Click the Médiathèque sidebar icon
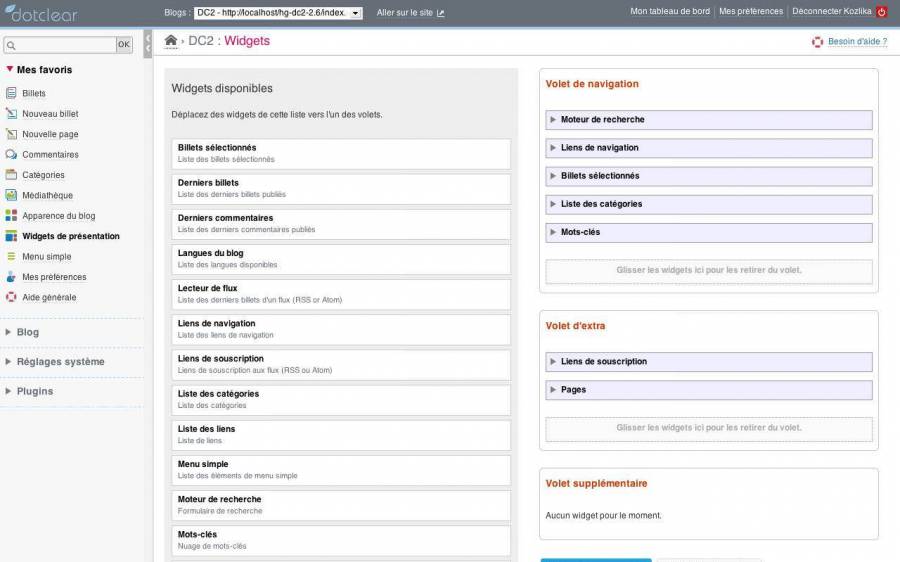 point(12,195)
